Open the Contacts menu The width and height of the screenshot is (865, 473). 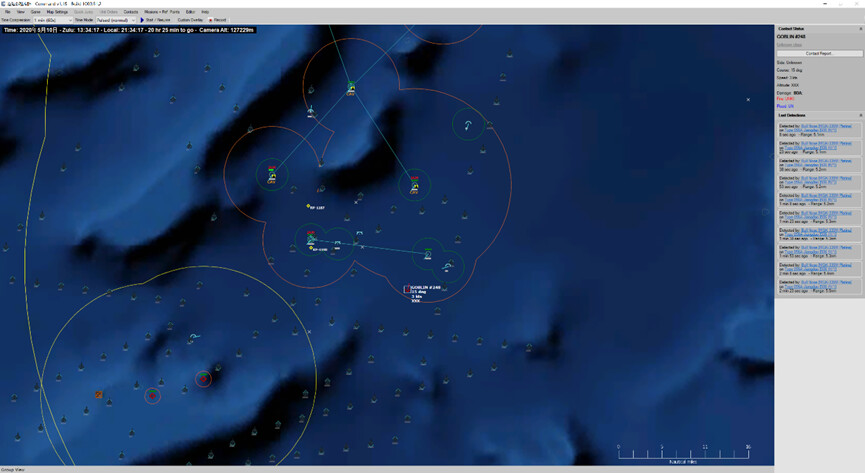click(x=131, y=12)
